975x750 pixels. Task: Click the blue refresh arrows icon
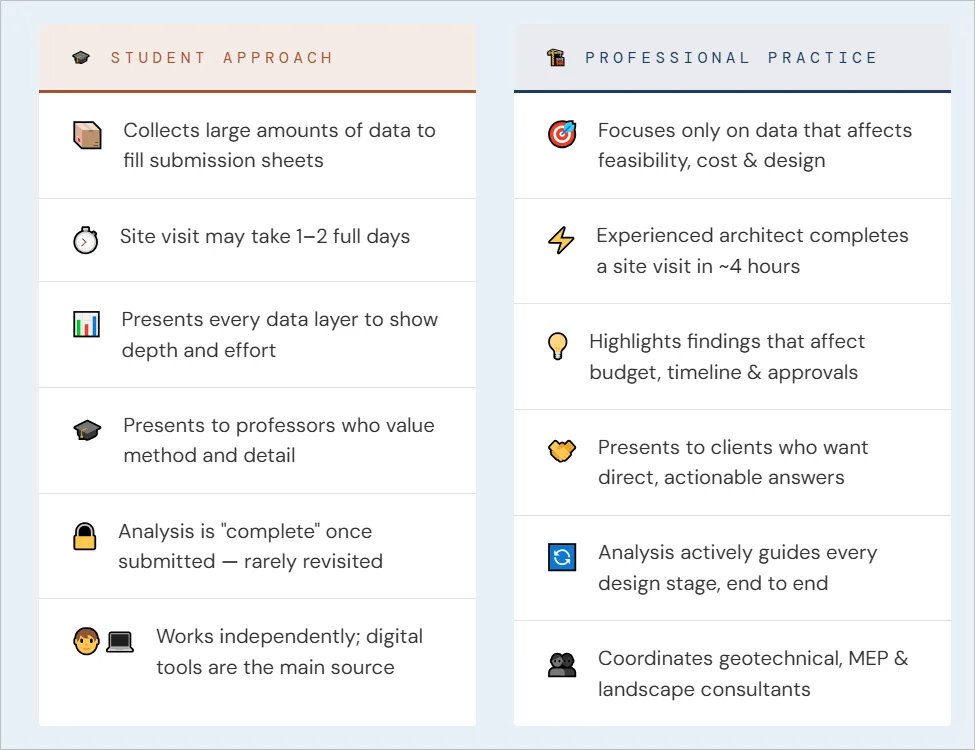click(x=562, y=557)
